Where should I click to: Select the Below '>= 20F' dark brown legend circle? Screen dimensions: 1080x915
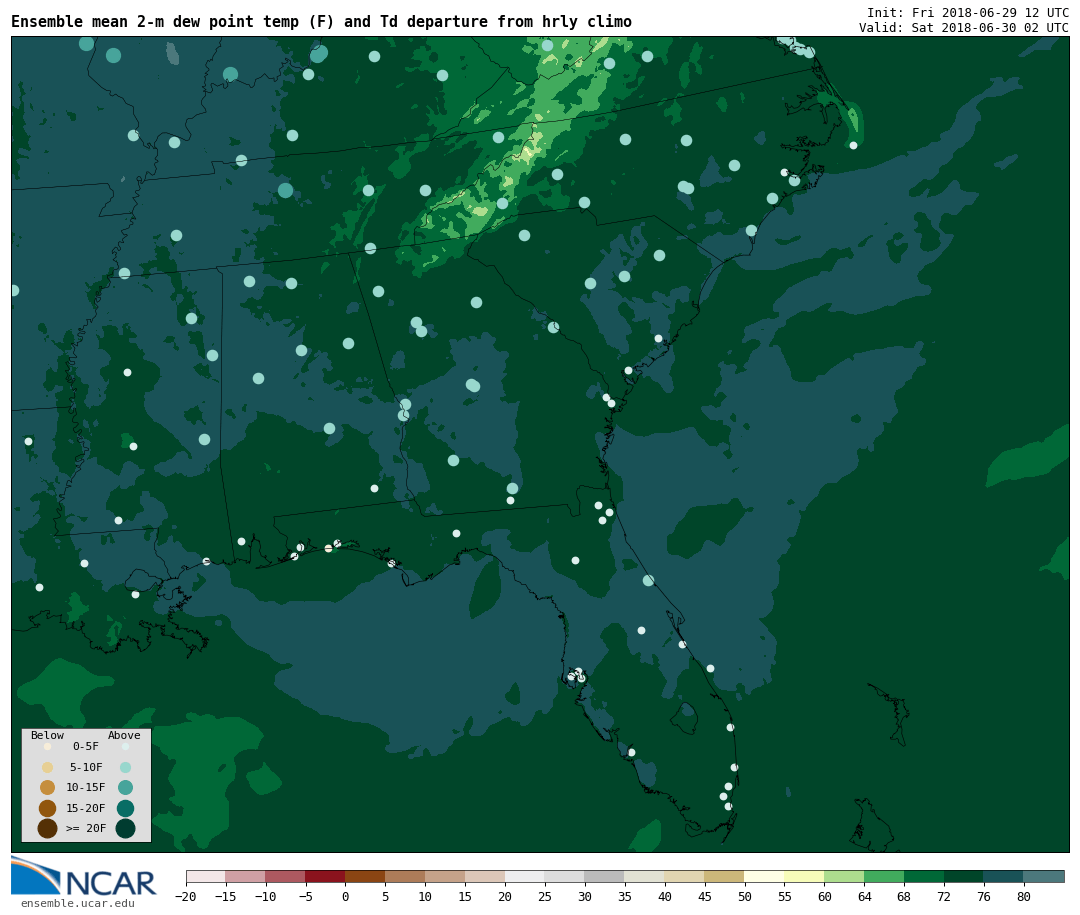click(x=47, y=828)
